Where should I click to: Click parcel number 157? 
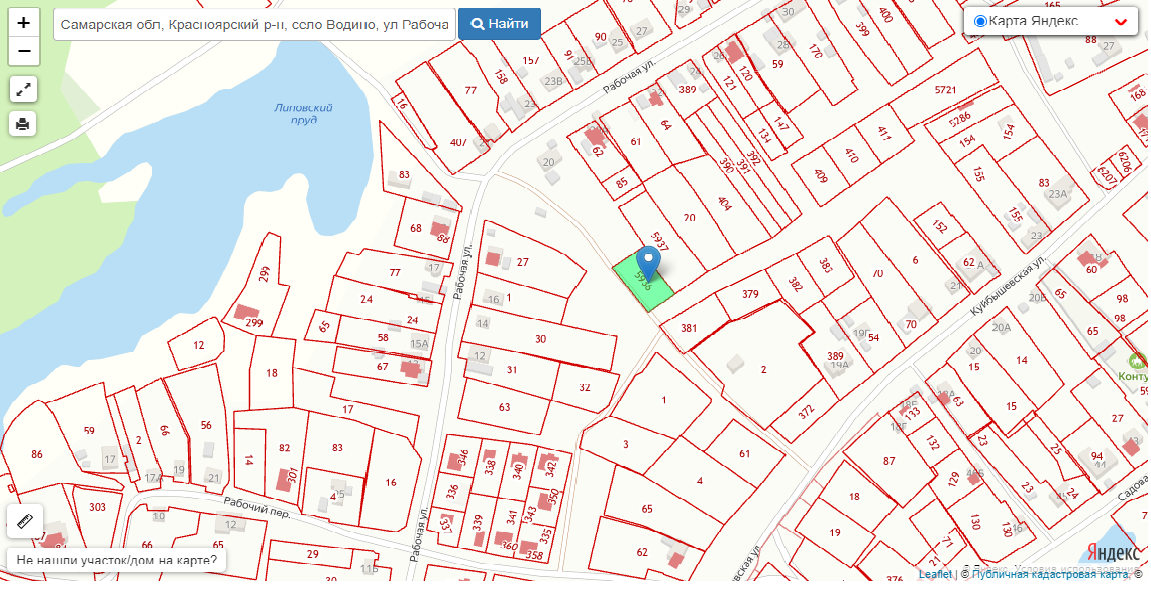pyautogui.click(x=530, y=60)
